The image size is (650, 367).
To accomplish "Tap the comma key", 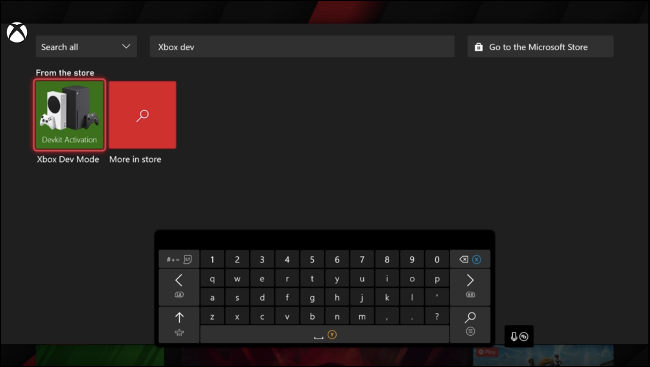I will 387,316.
